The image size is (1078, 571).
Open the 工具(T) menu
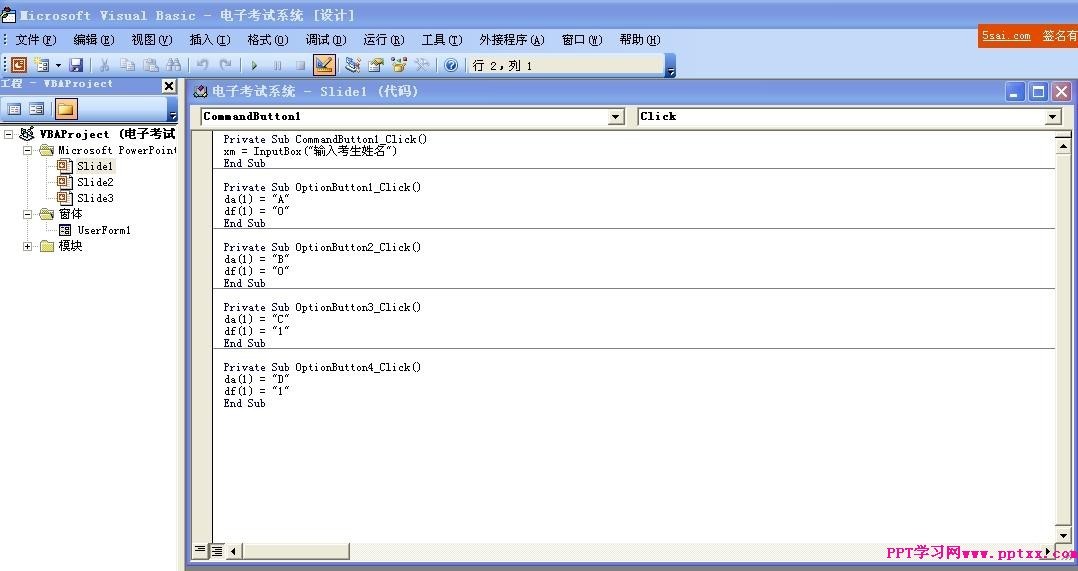441,40
